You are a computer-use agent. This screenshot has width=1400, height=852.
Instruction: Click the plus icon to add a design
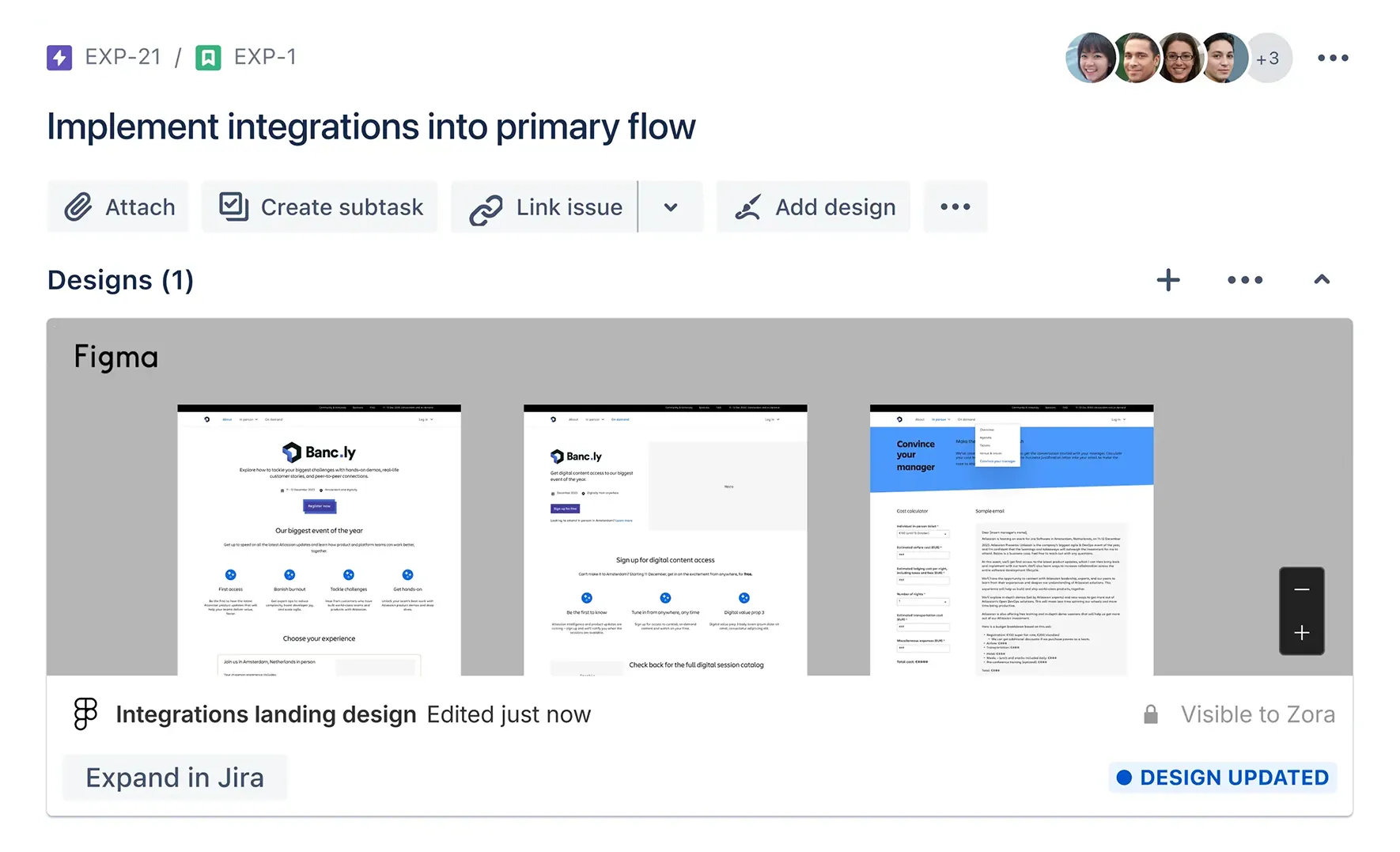(x=1167, y=280)
